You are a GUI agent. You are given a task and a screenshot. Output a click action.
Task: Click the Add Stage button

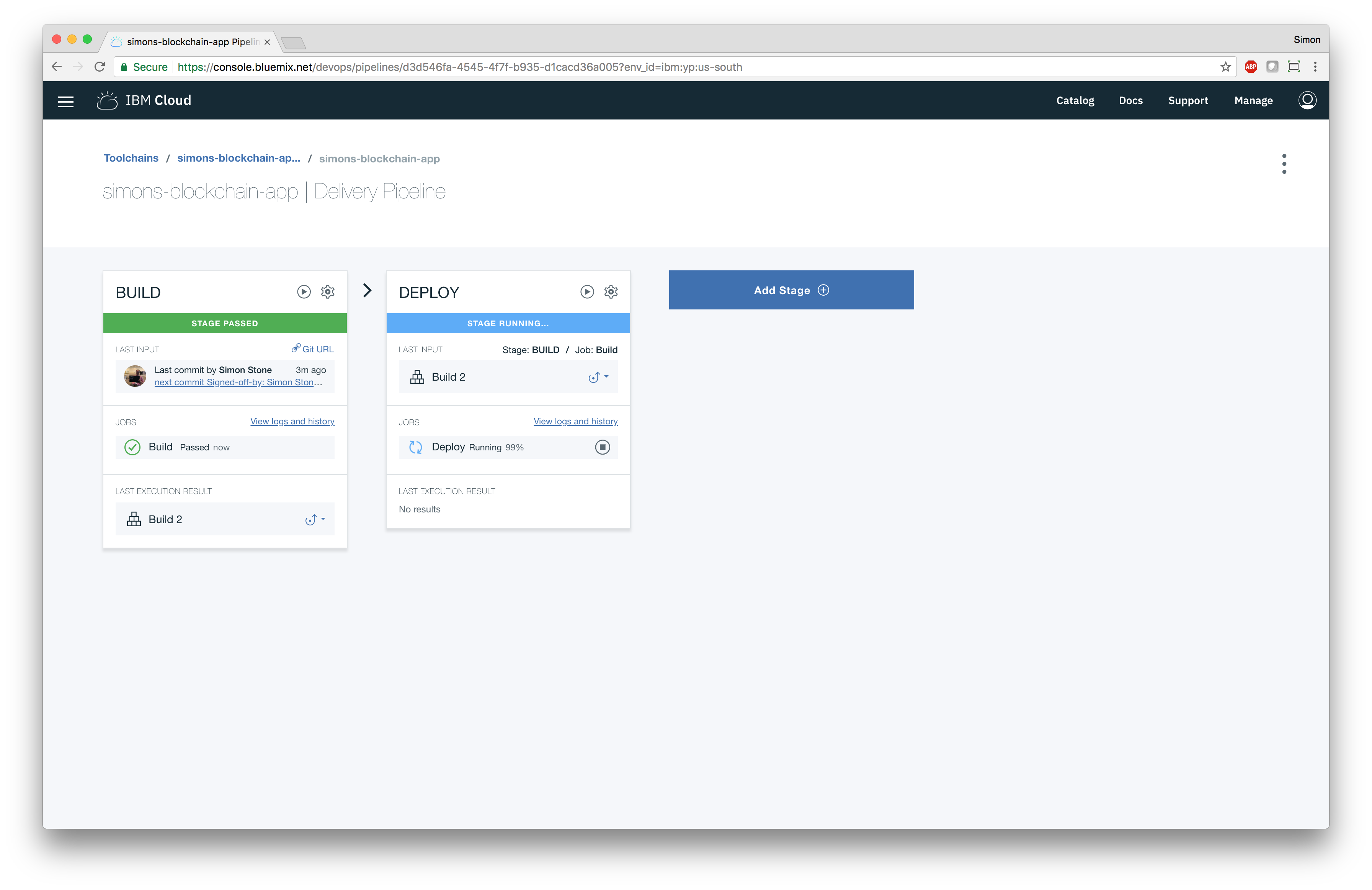[x=791, y=290]
